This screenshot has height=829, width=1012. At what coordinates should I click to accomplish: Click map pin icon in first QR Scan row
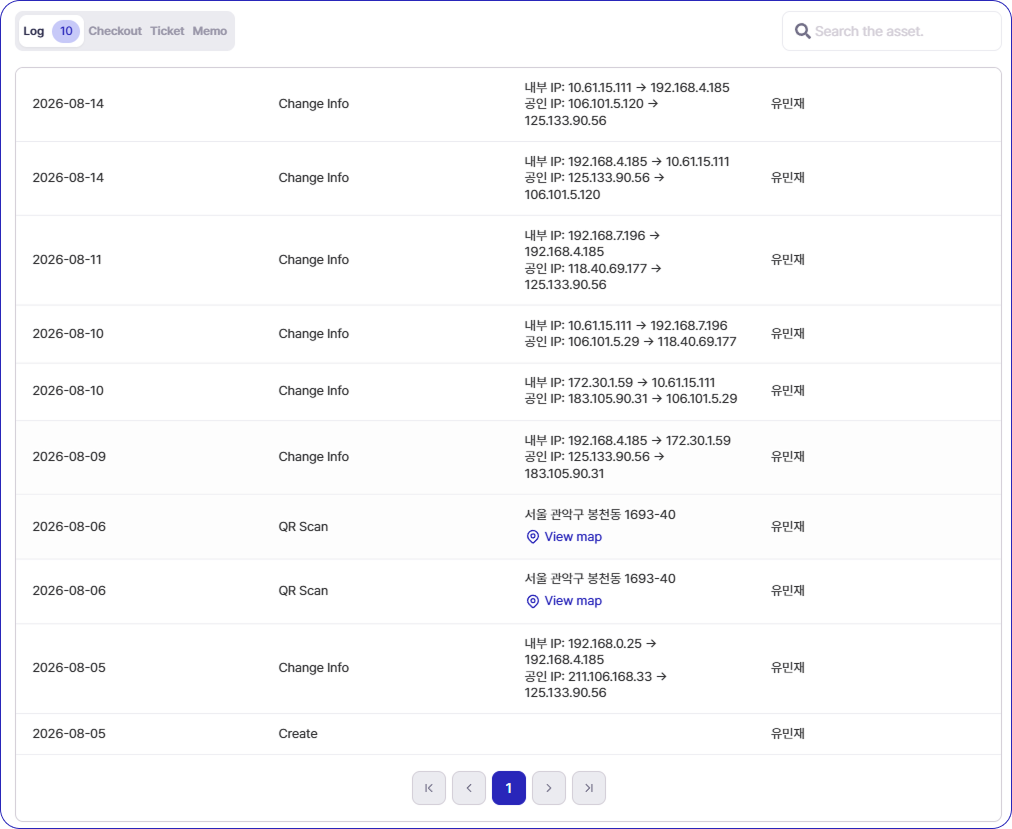532,537
